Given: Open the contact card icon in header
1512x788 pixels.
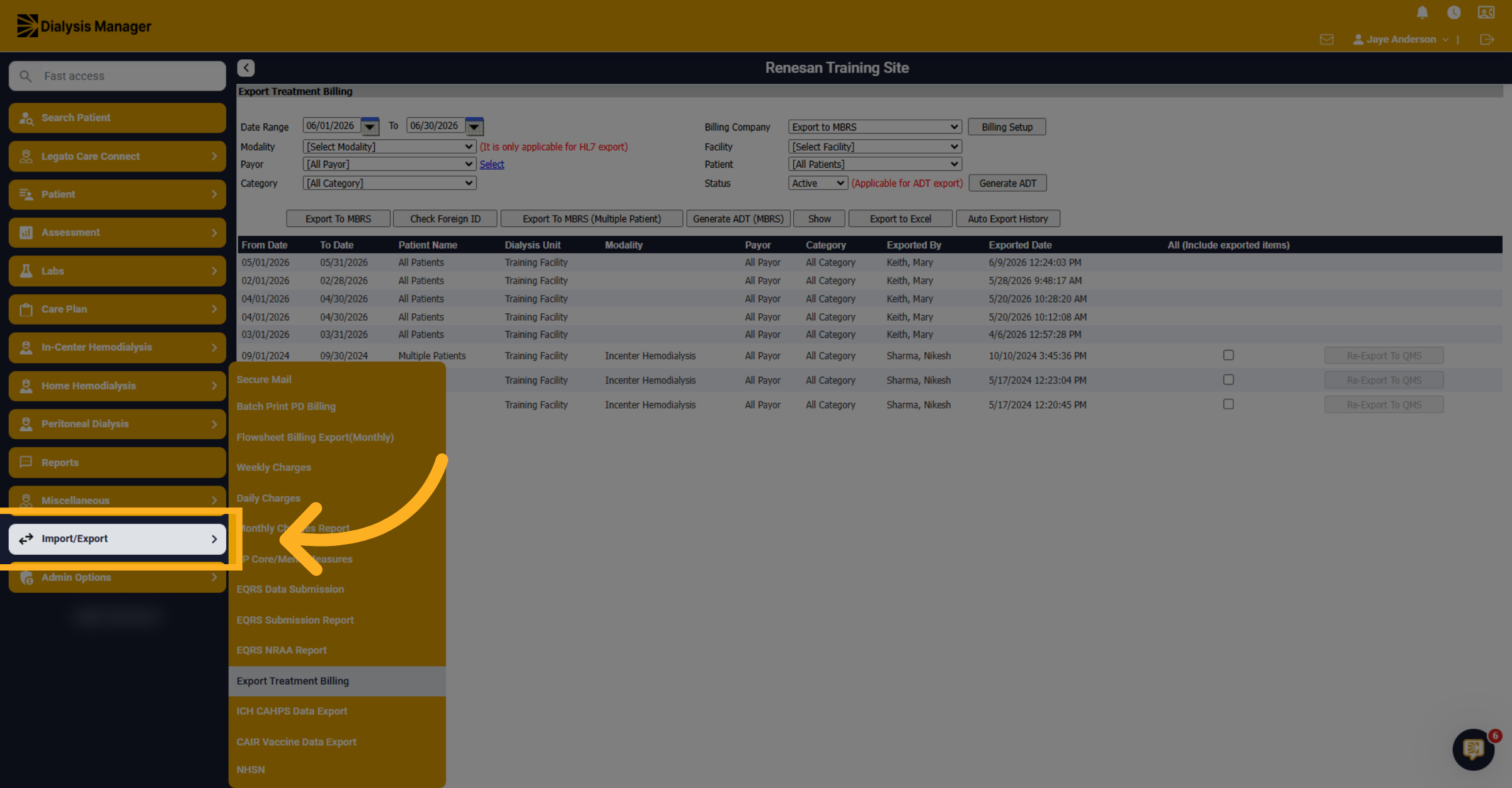Looking at the screenshot, I should click(x=1486, y=13).
